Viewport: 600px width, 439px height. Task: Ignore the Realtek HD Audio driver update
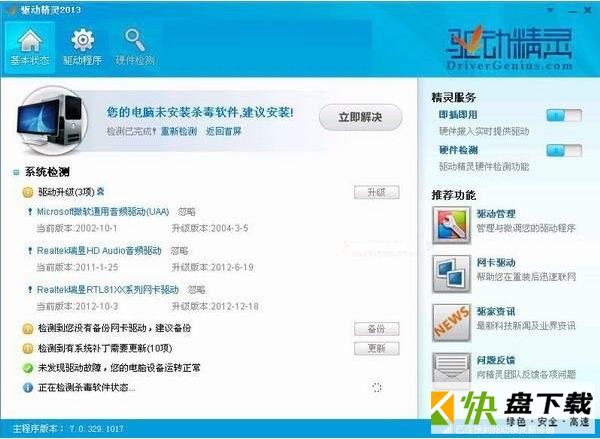point(179,251)
